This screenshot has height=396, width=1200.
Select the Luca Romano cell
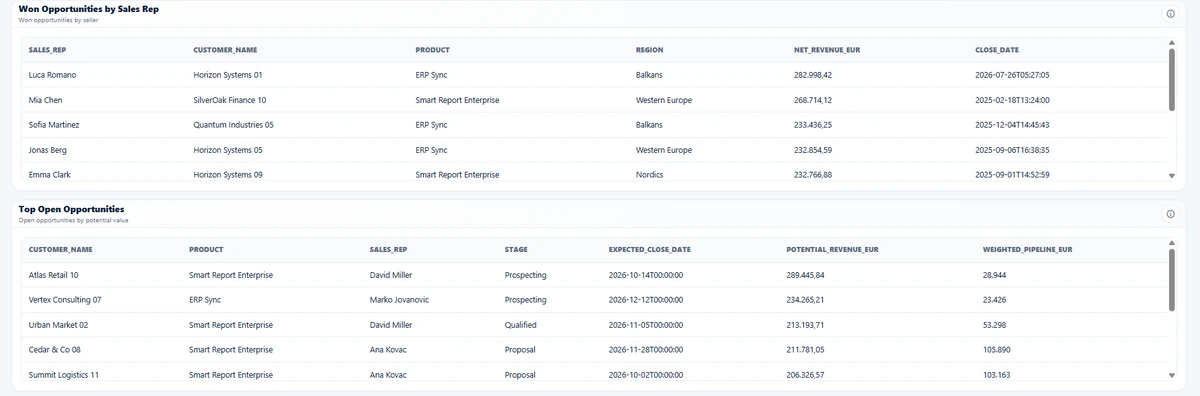(53, 75)
